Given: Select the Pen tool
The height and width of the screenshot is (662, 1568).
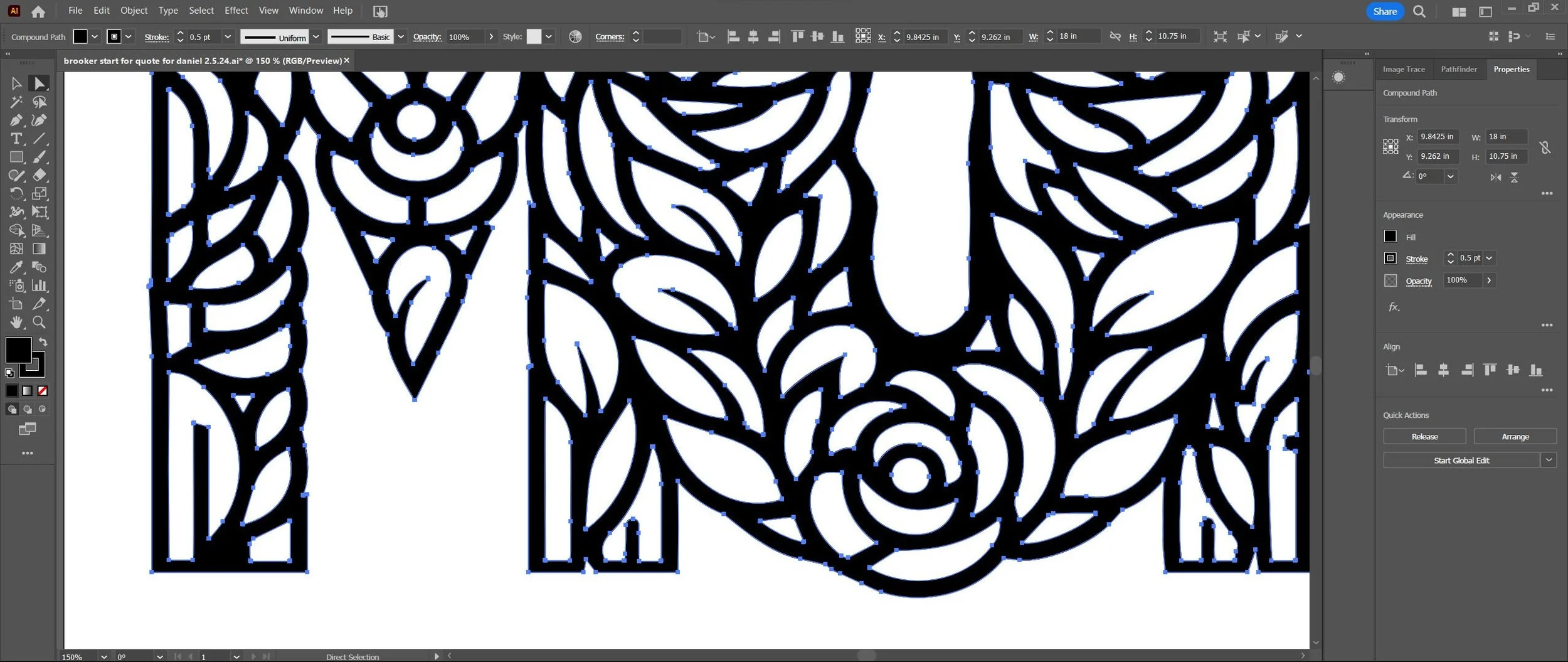Looking at the screenshot, I should point(16,120).
